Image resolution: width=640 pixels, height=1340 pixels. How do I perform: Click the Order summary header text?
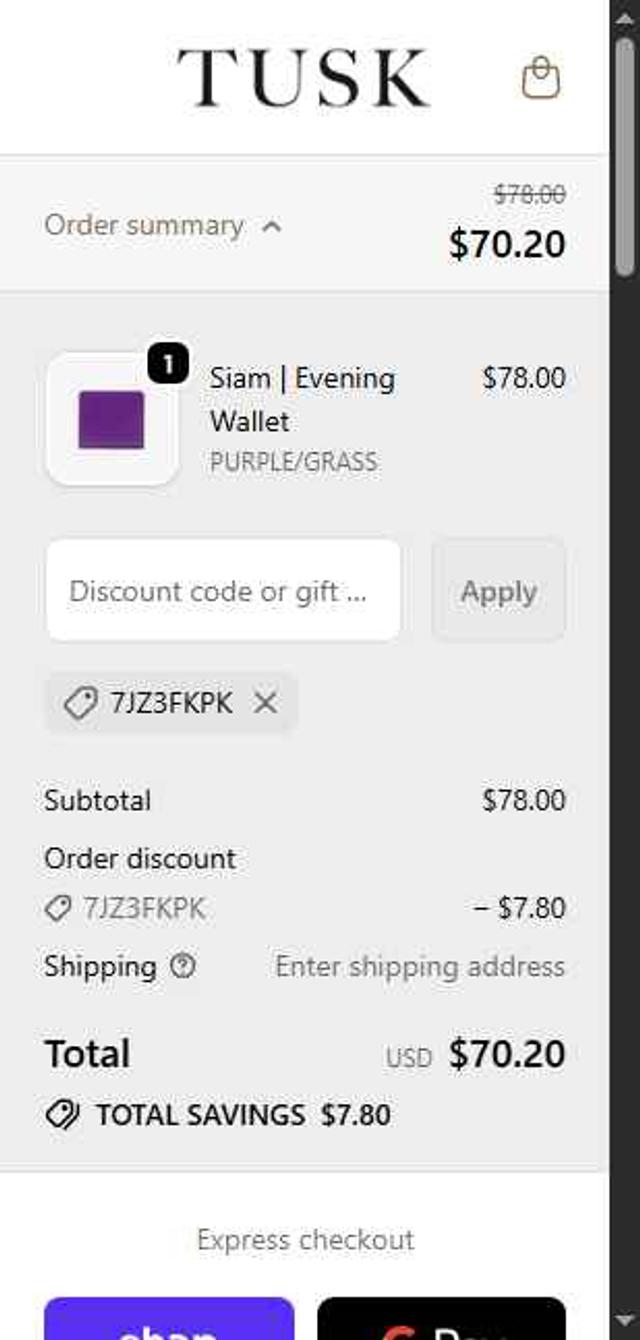point(144,226)
